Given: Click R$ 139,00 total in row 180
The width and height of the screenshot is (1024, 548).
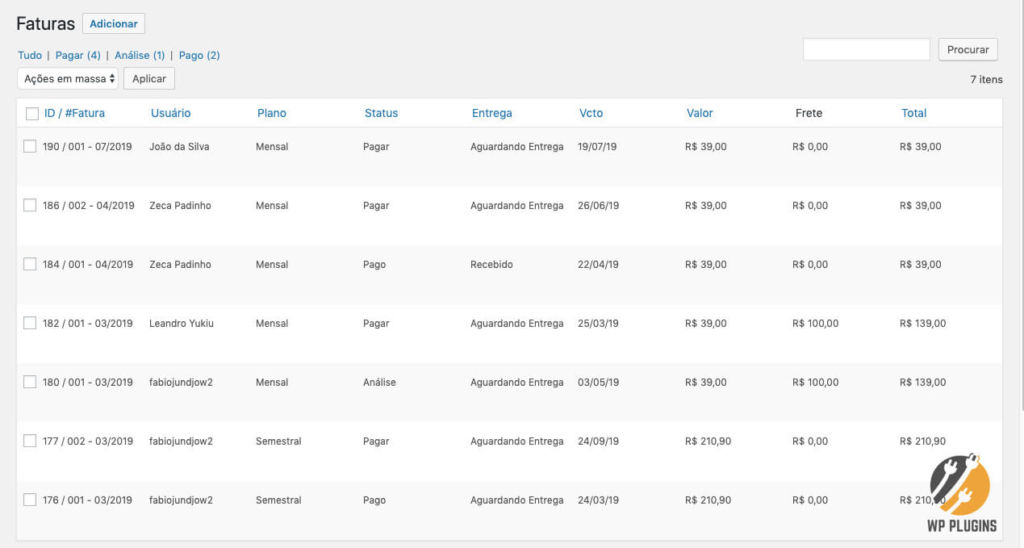Looking at the screenshot, I should point(922,382).
